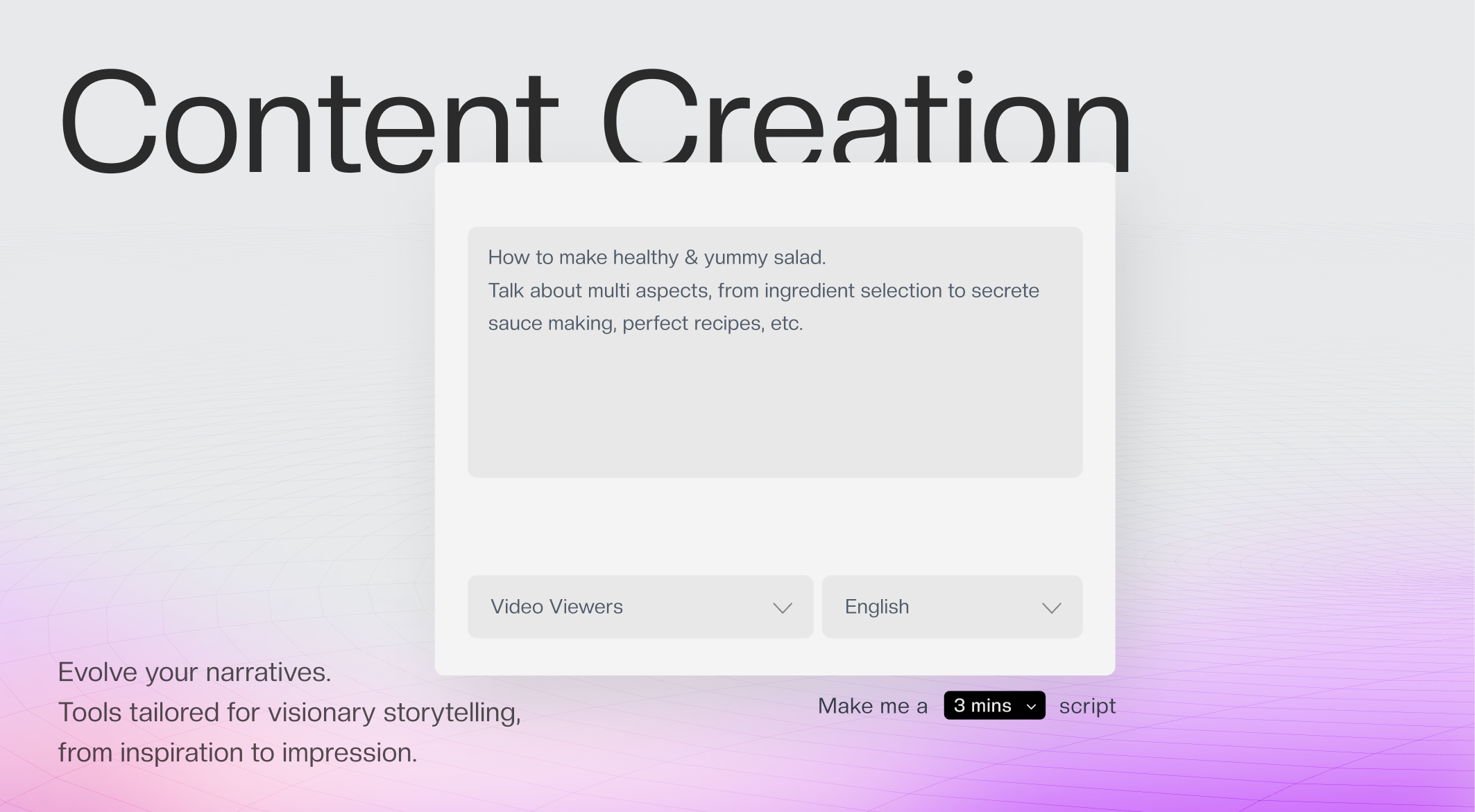Click the "script" label after duration pill
Viewport: 1475px width, 812px height.
[x=1087, y=706]
